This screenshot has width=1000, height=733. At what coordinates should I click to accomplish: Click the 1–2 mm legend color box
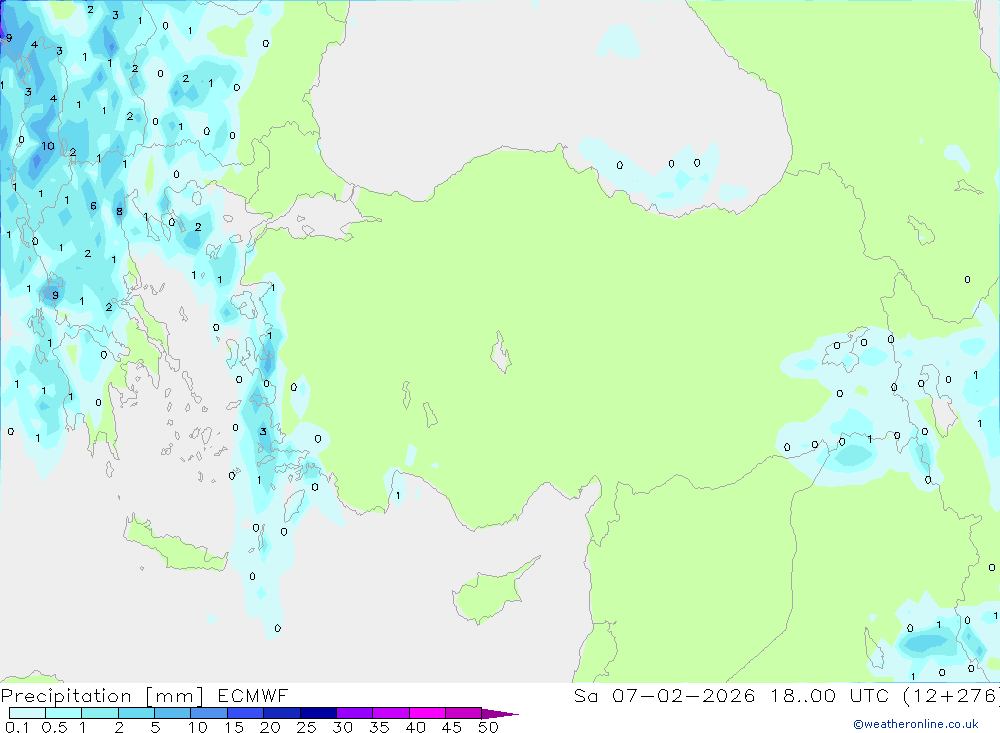tap(100, 713)
